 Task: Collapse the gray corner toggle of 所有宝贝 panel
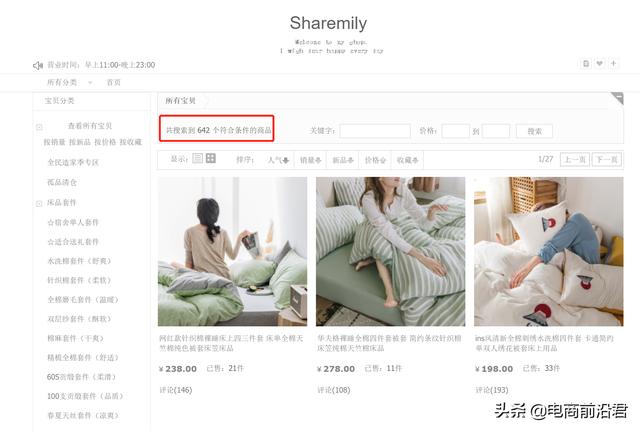(617, 98)
